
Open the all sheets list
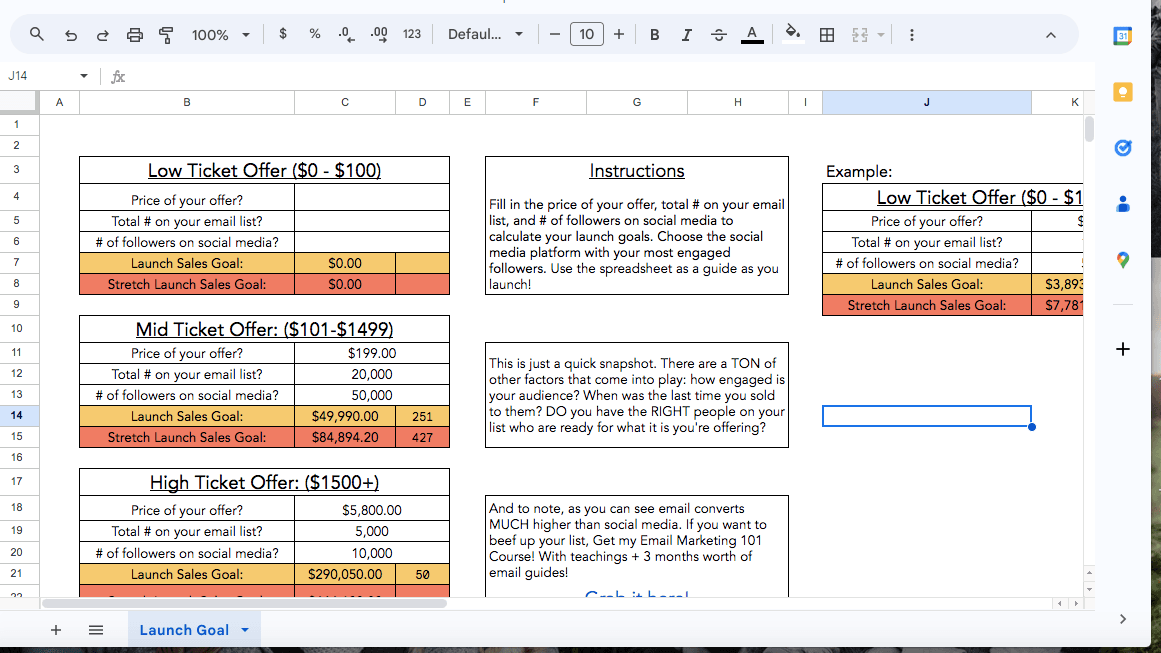pyautogui.click(x=96, y=630)
